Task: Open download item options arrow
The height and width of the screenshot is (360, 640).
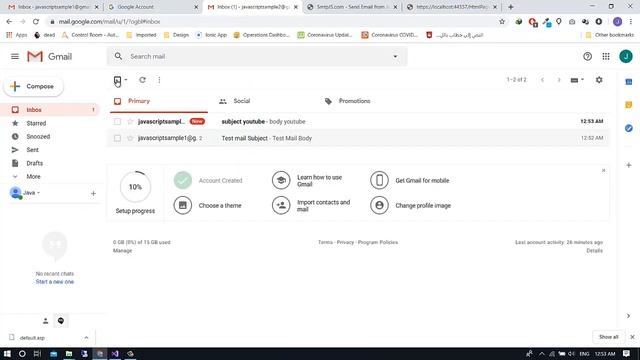Action: [x=86, y=338]
